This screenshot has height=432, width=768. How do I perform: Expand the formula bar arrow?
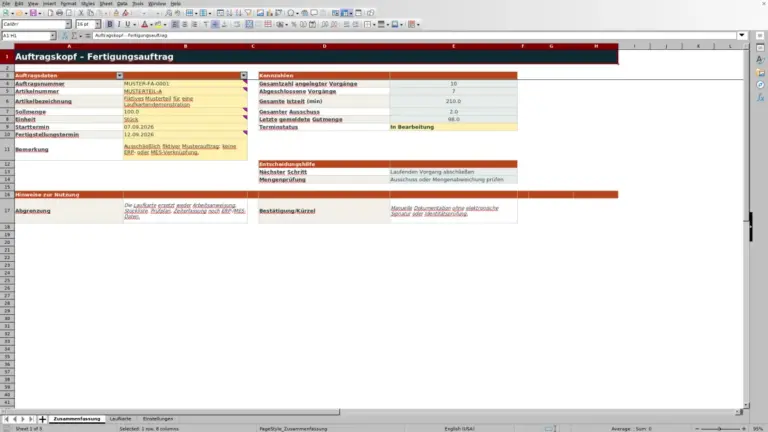(742, 35)
